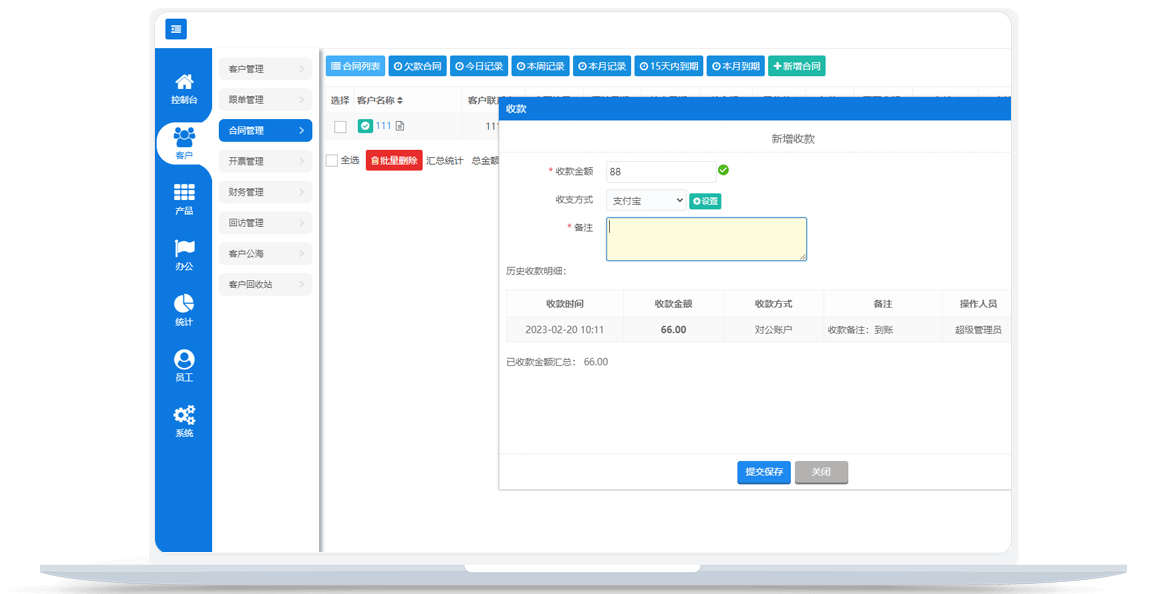The height and width of the screenshot is (594, 1175).
Task: Click the 收款金额 input field
Action: pyautogui.click(x=660, y=172)
